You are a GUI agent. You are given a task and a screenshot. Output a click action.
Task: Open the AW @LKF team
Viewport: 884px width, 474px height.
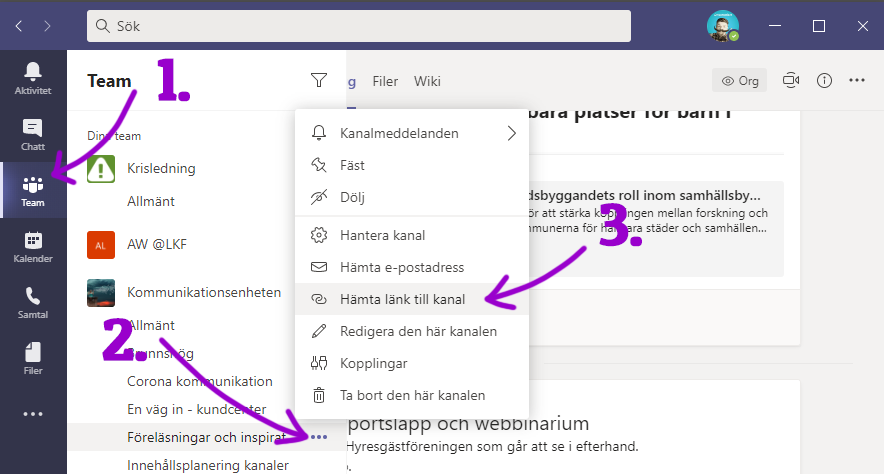(157, 245)
